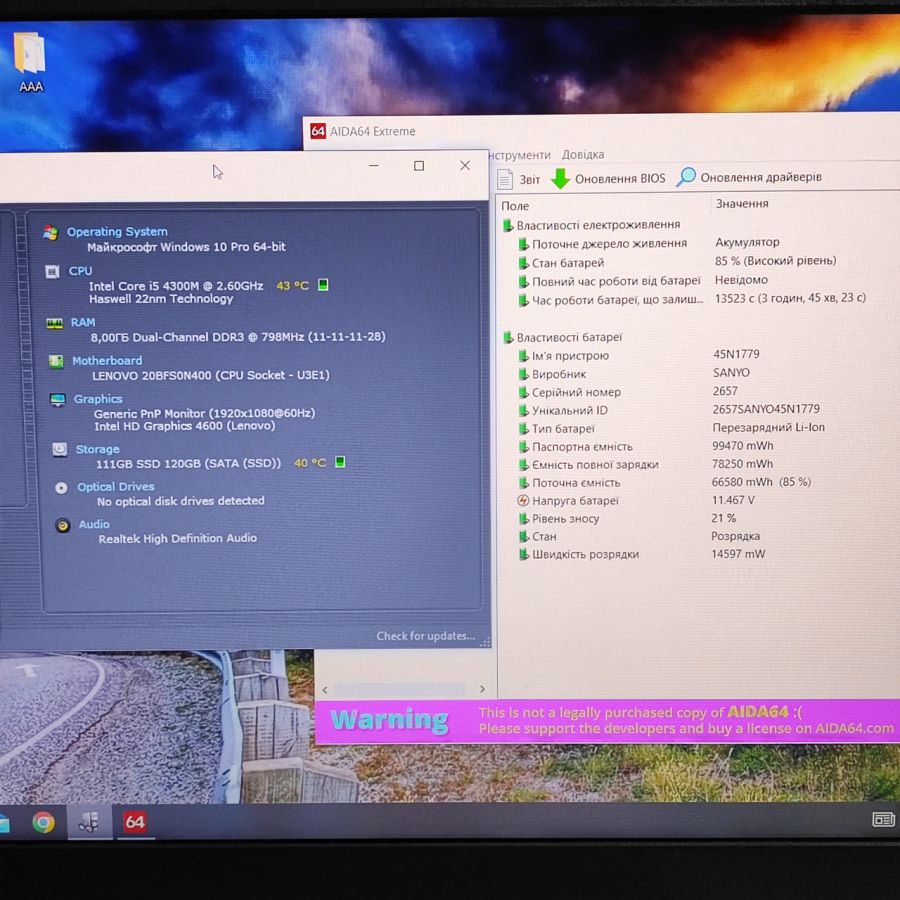Click the Значення column header
Viewport: 900px width, 900px height.
pyautogui.click(x=742, y=203)
